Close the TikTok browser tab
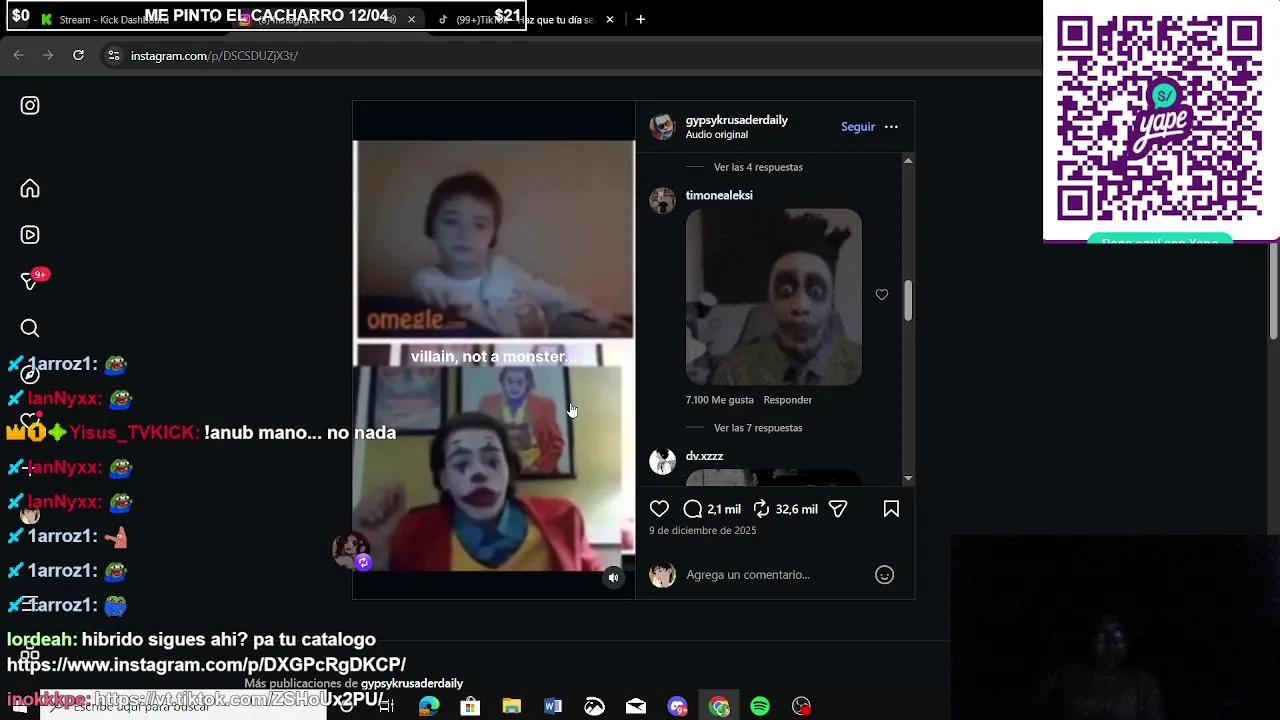The image size is (1280, 720). pos(610,19)
